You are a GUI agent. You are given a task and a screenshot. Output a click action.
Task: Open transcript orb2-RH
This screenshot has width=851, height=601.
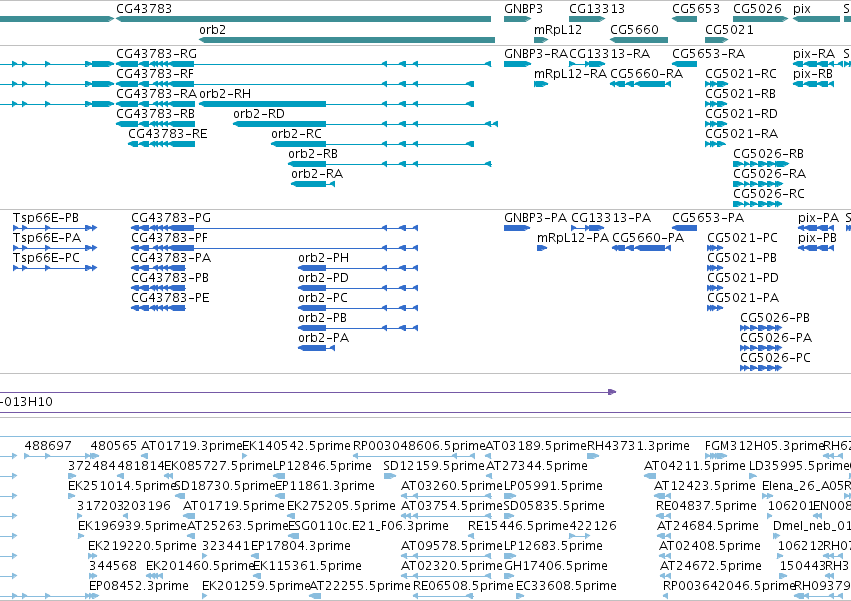336,104
